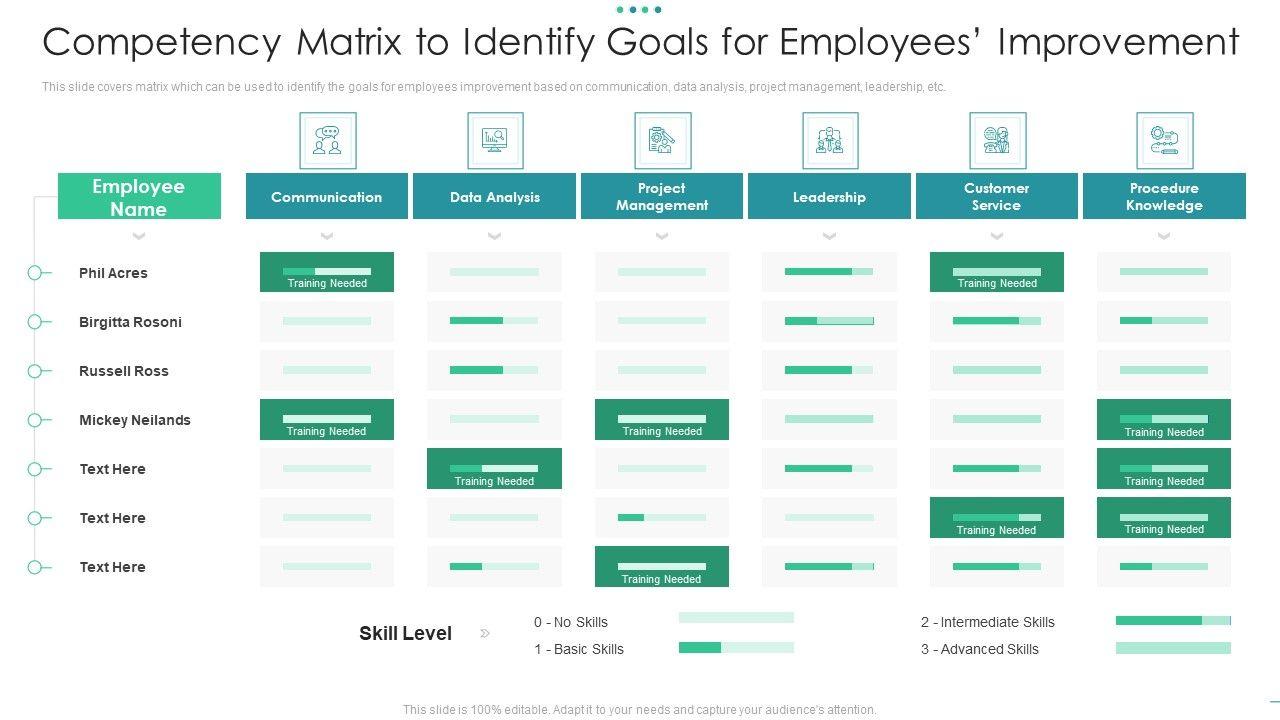
Task: Expand the chevron below Employee Name header
Action: [x=139, y=236]
